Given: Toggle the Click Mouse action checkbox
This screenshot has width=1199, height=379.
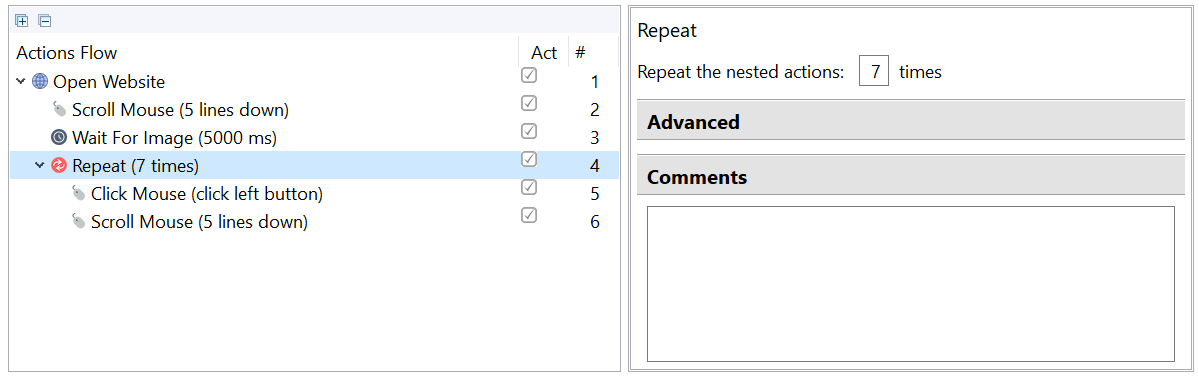Looking at the screenshot, I should pyautogui.click(x=528, y=187).
